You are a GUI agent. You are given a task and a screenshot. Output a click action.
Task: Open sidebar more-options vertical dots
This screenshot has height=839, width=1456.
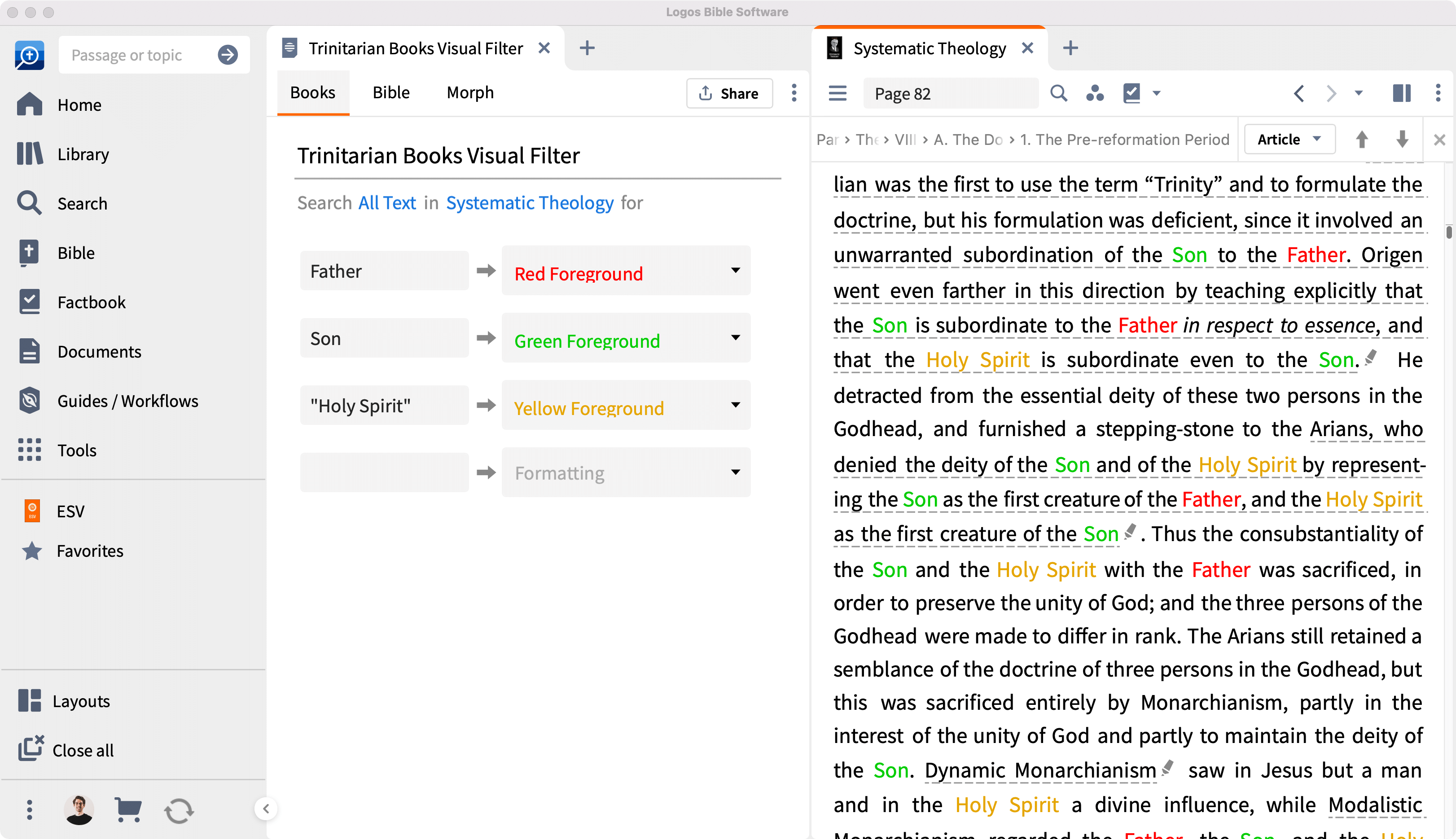point(29,809)
